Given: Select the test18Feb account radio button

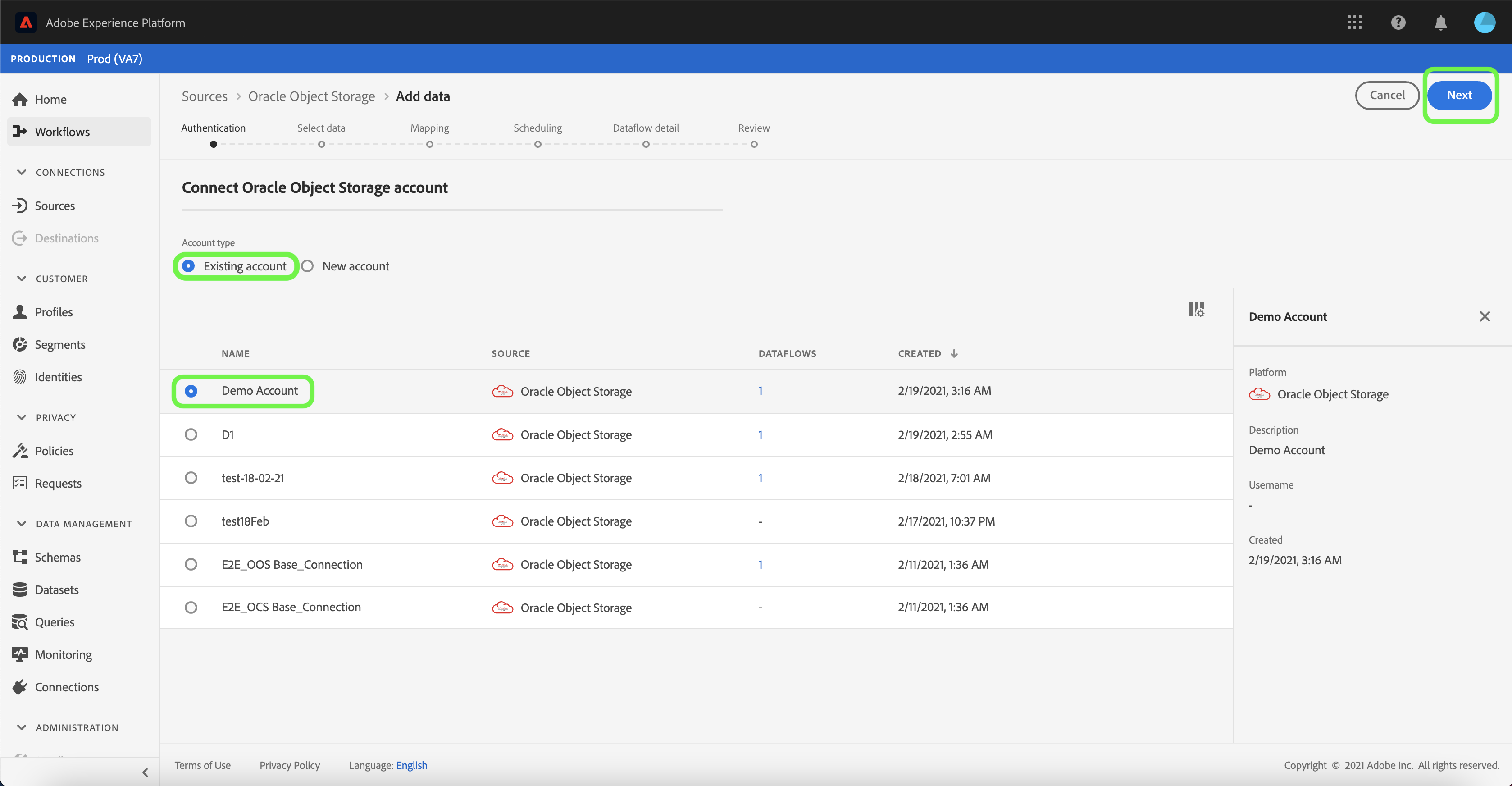Looking at the screenshot, I should (191, 521).
